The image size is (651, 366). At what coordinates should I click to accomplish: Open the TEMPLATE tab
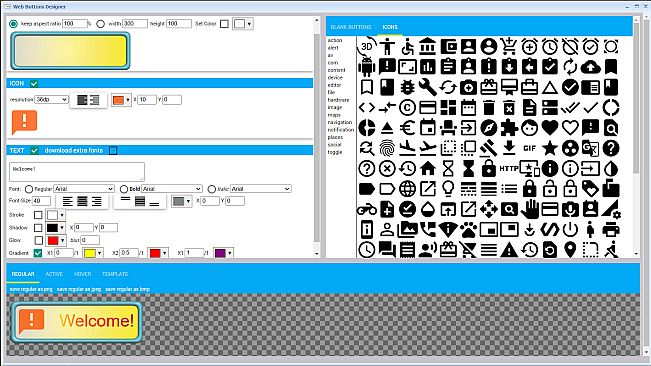point(115,274)
